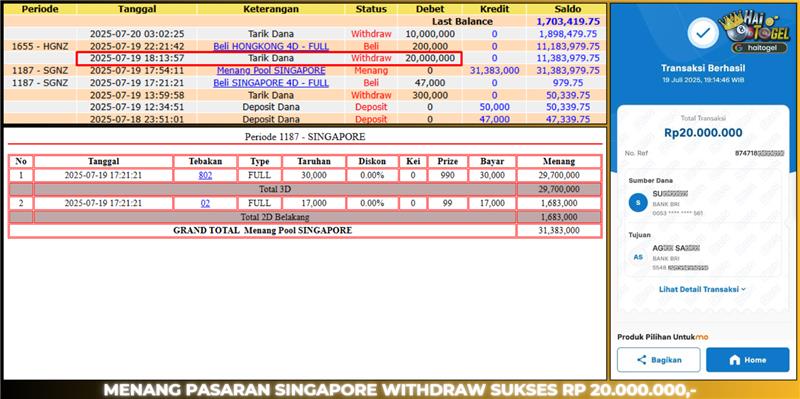Click the kredit amount 31,383,000
Image resolution: width=800 pixels, height=399 pixels.
point(494,70)
